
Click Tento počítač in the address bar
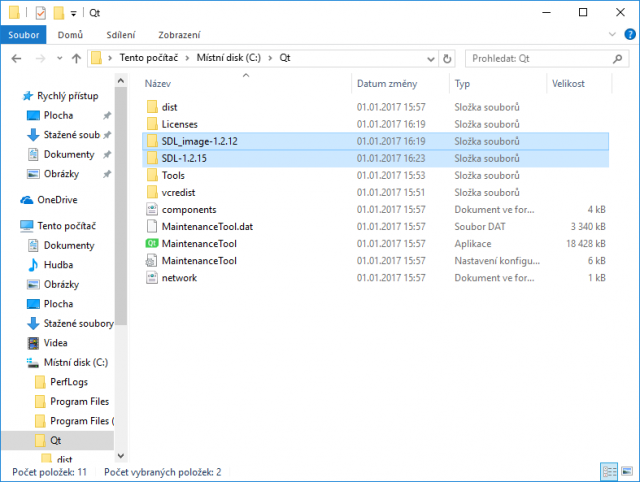point(149,58)
